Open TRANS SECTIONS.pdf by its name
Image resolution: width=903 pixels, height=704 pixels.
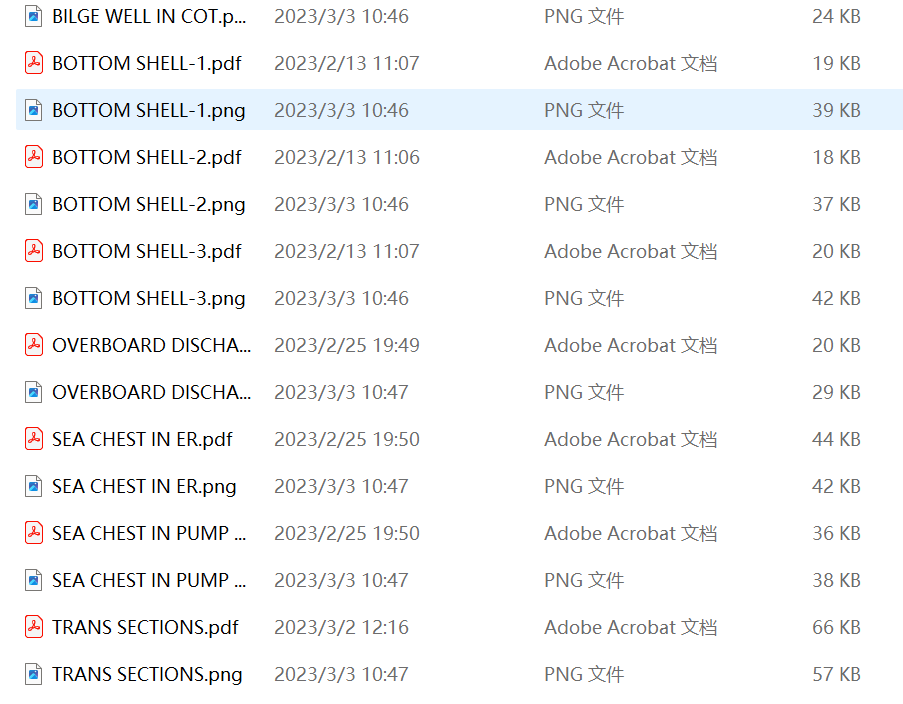[145, 627]
